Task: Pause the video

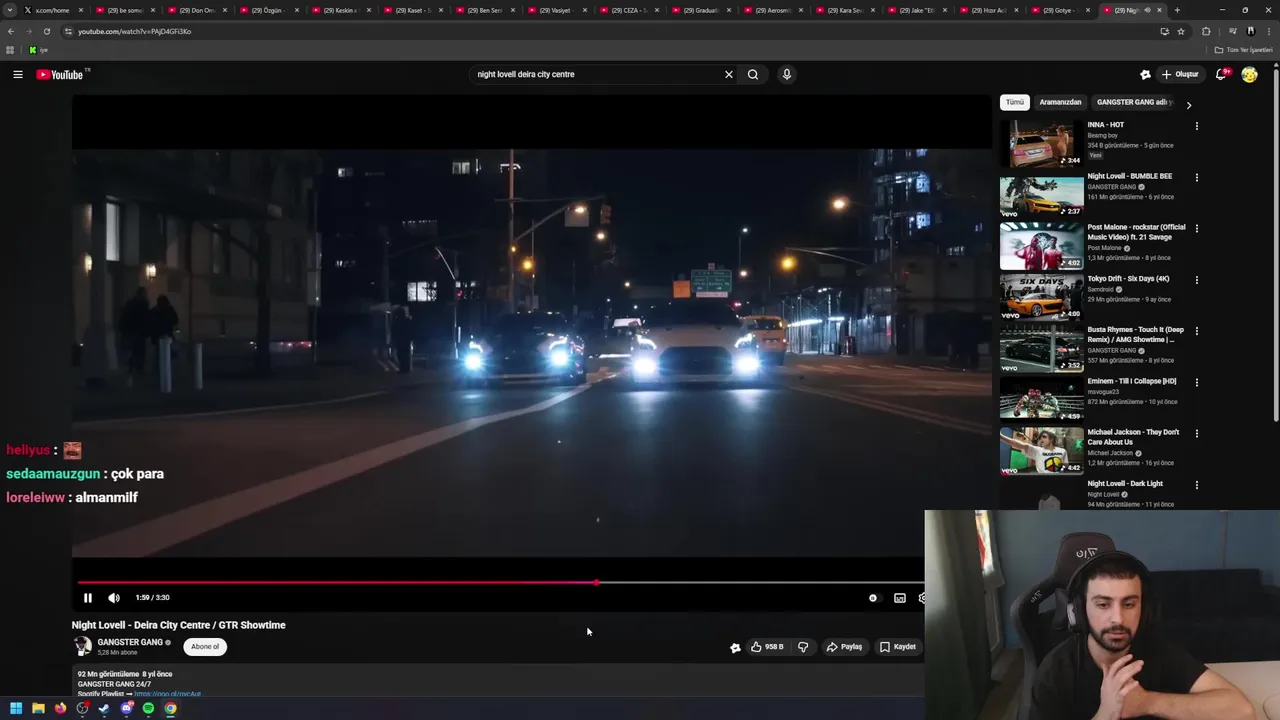Action: tap(88, 598)
